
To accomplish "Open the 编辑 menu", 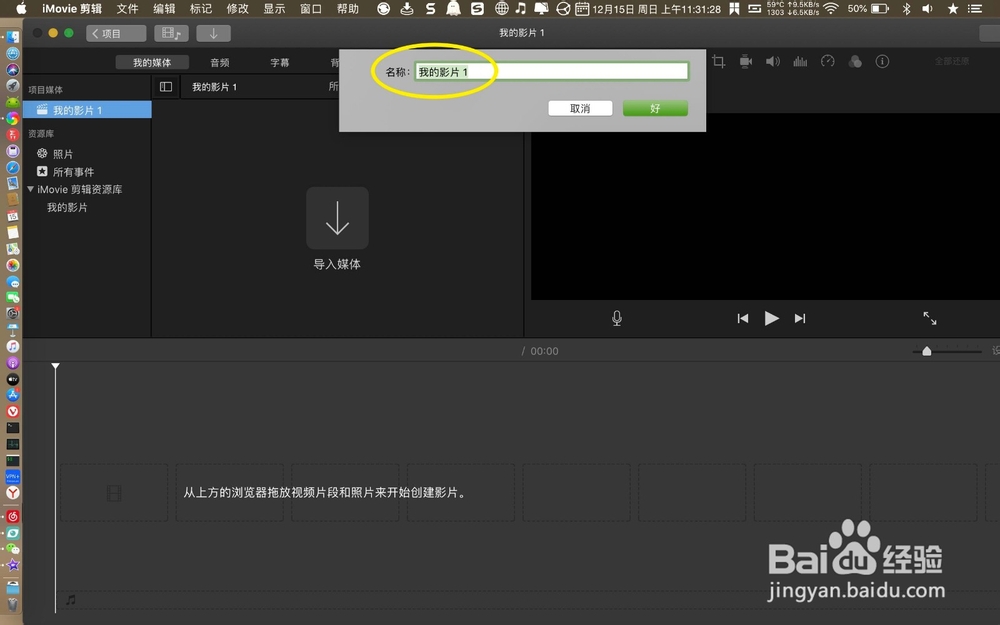I will tap(164, 9).
